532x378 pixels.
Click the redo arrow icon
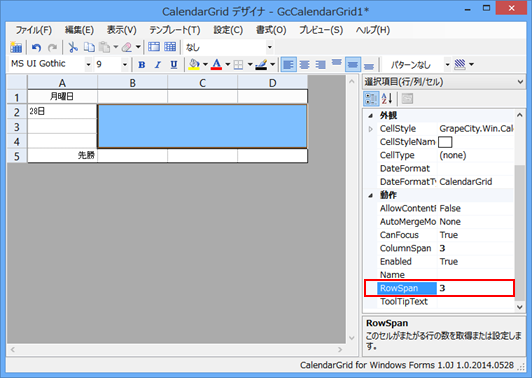coord(52,48)
